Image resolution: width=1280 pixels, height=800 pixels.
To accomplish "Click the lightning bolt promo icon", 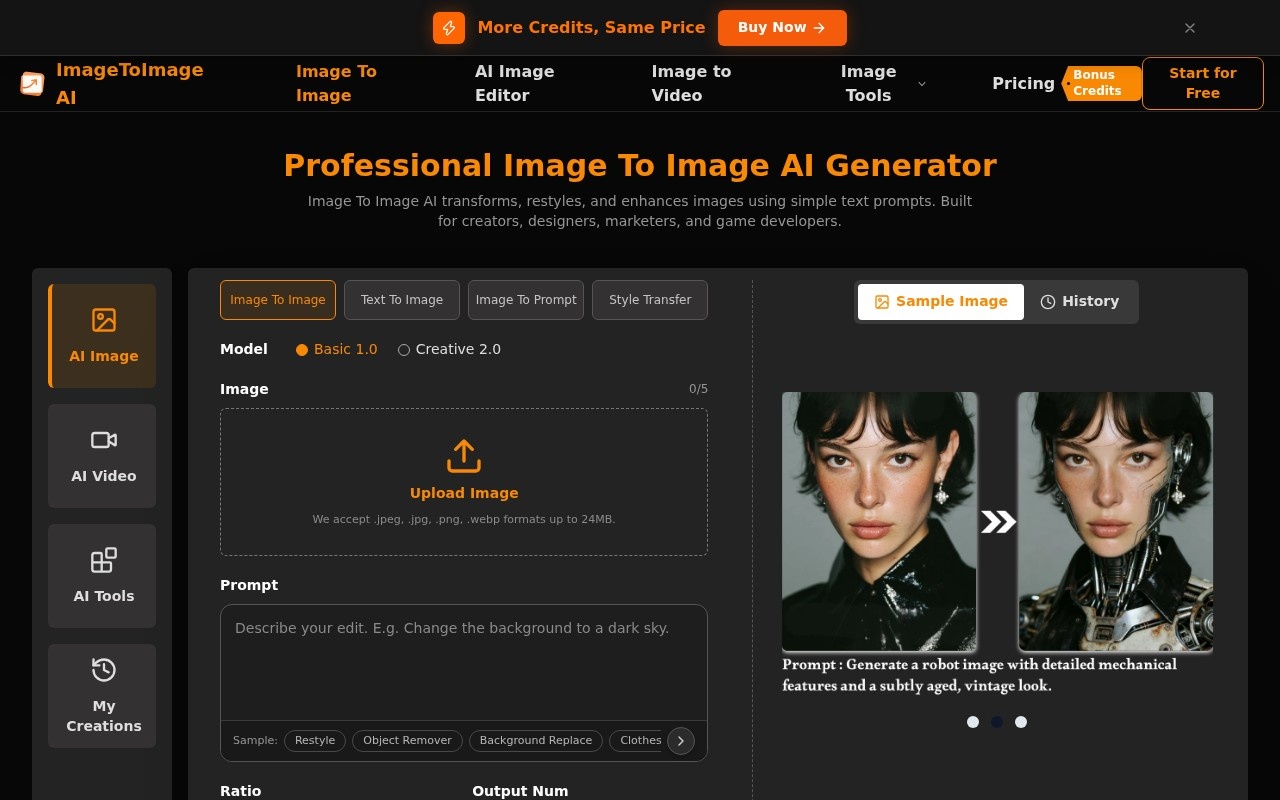I will [449, 28].
